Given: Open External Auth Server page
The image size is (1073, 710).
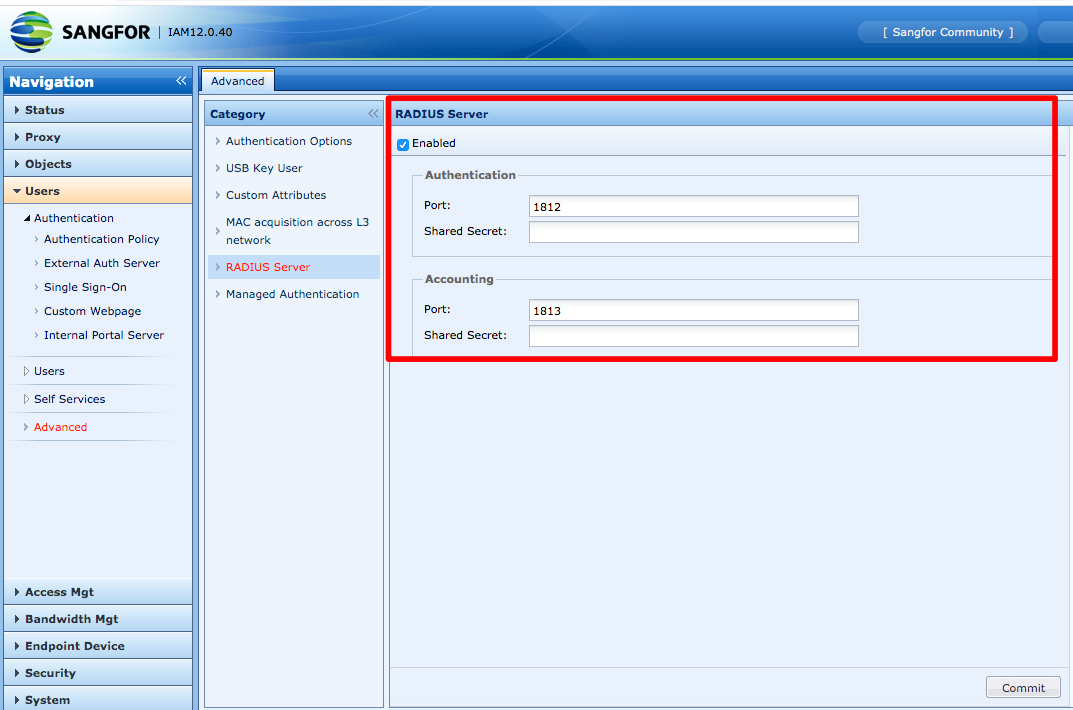Looking at the screenshot, I should 101,263.
